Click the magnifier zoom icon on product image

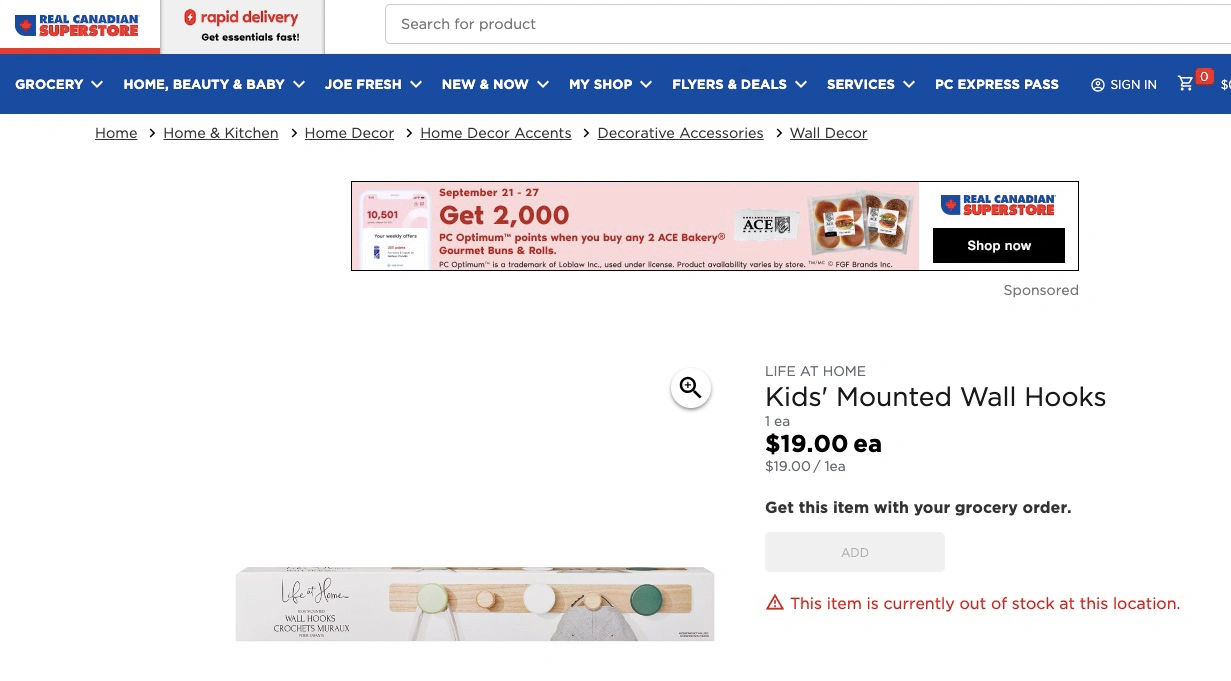(x=690, y=388)
